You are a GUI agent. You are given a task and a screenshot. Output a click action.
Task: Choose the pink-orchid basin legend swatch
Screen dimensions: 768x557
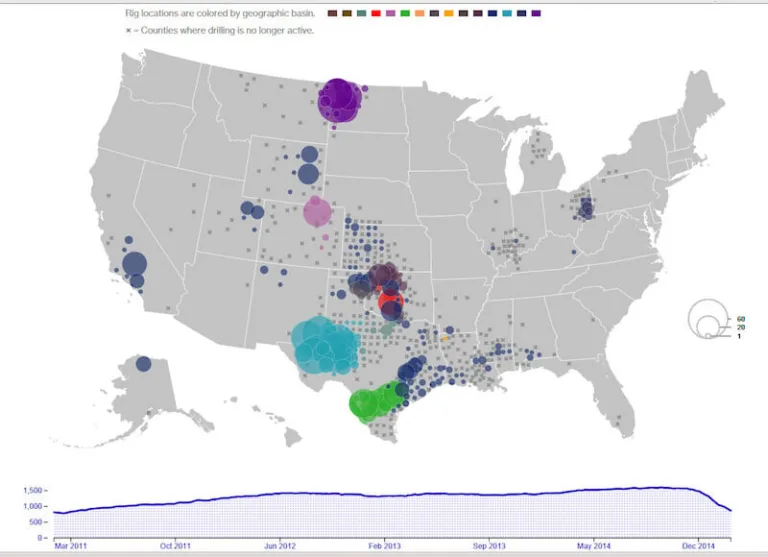point(390,13)
